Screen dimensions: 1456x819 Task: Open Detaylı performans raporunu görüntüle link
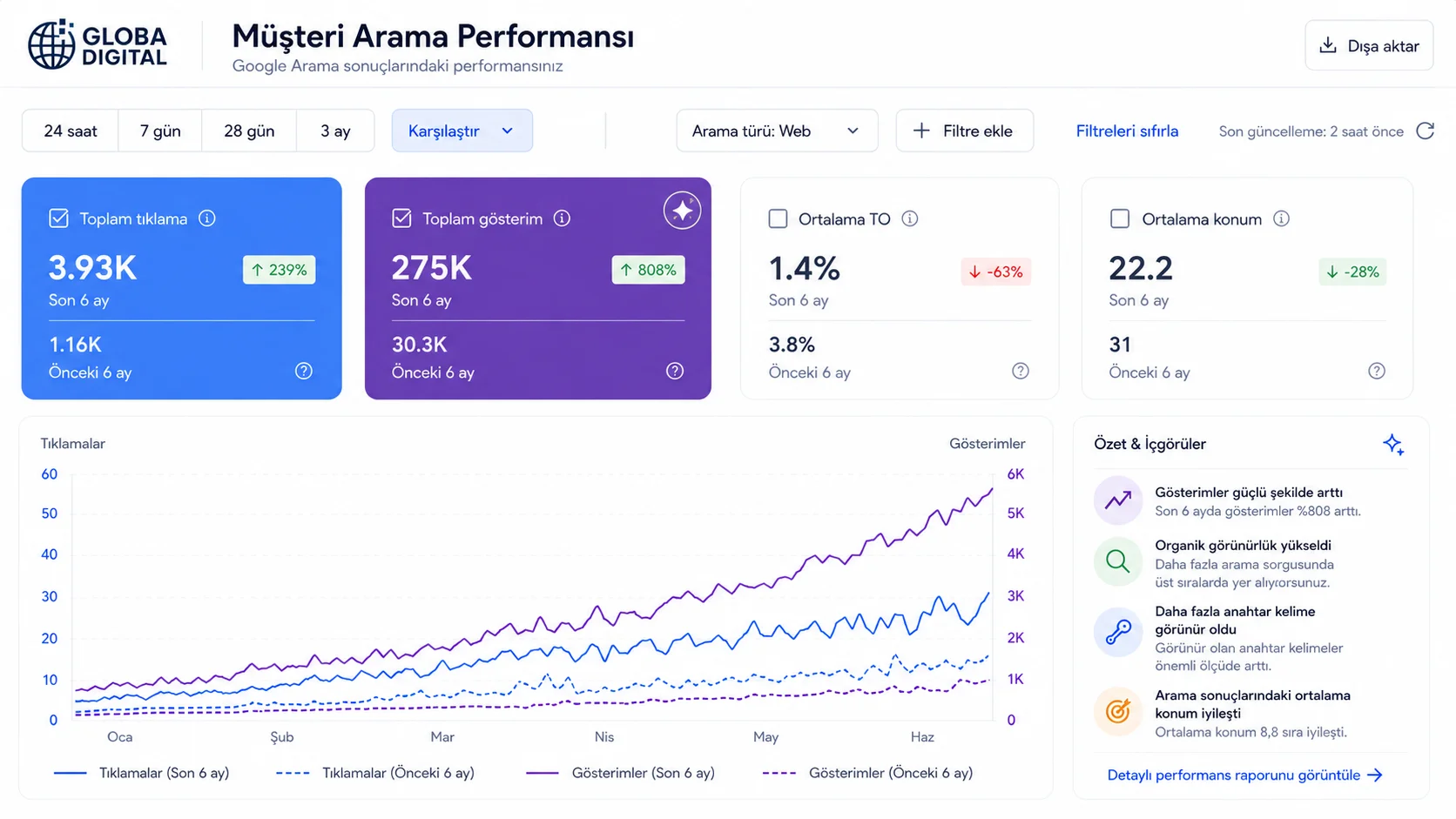click(1245, 775)
